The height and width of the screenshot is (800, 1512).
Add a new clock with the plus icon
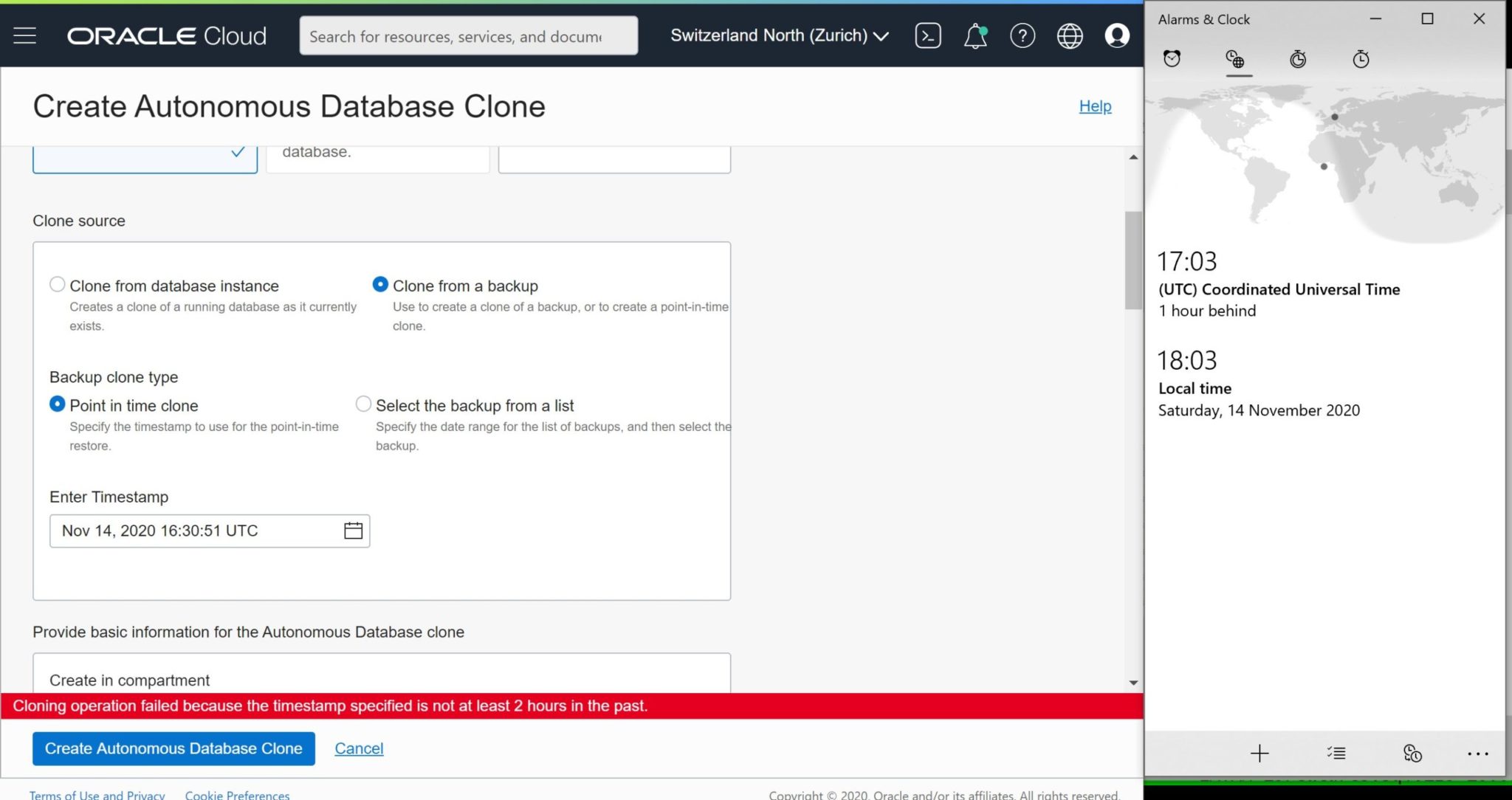click(1260, 753)
